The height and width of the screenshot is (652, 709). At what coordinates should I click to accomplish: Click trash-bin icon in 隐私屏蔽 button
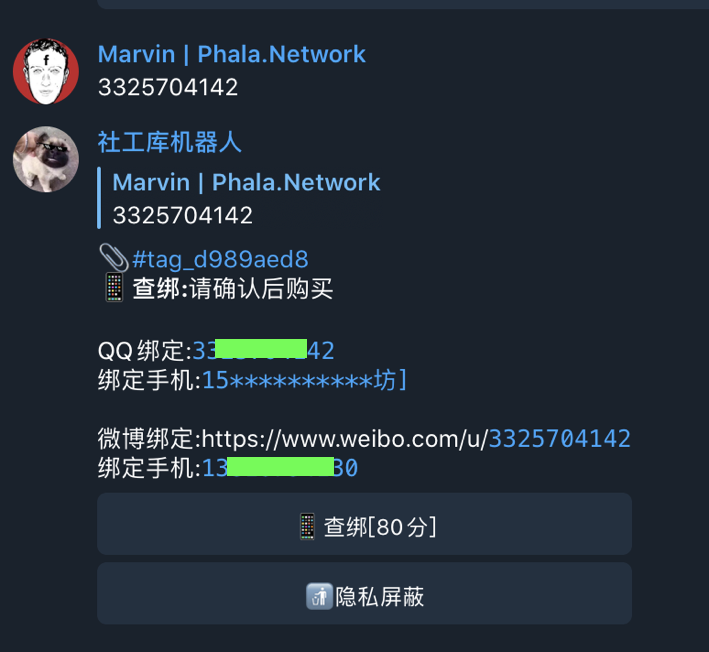pos(319,596)
